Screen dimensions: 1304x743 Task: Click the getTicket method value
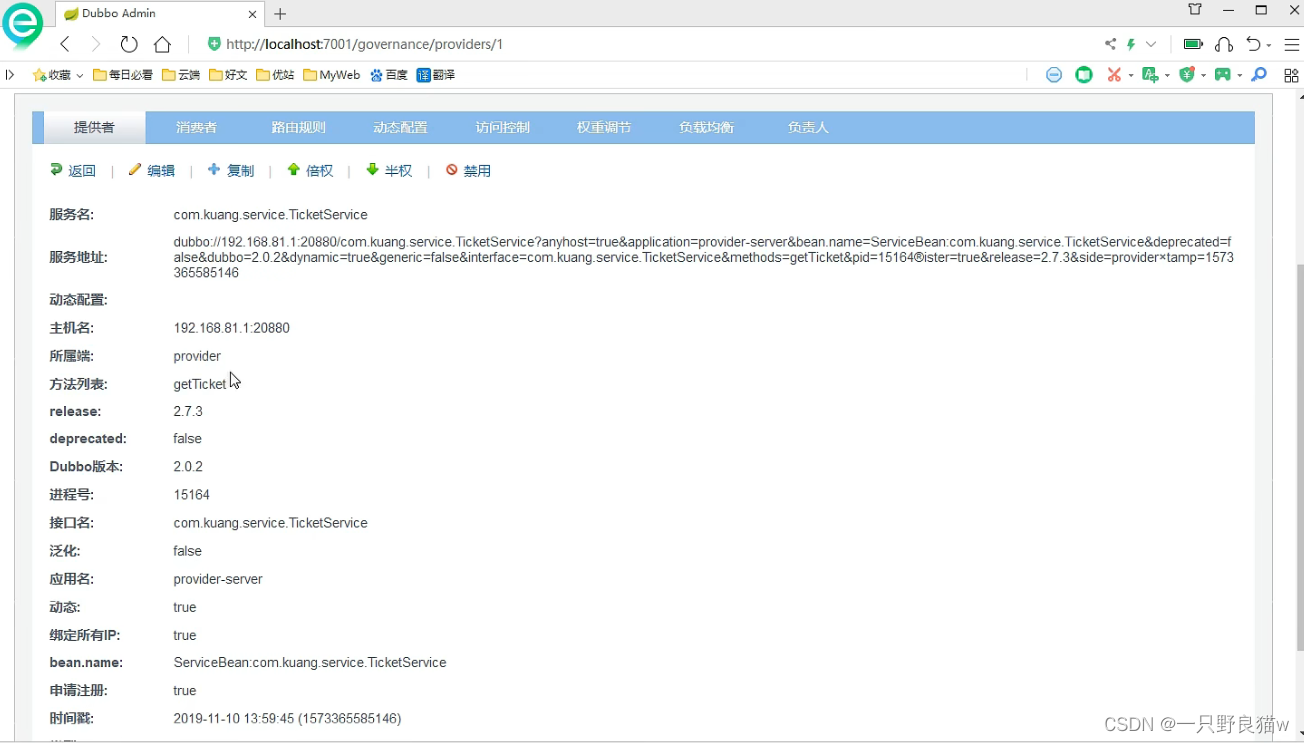click(x=200, y=384)
